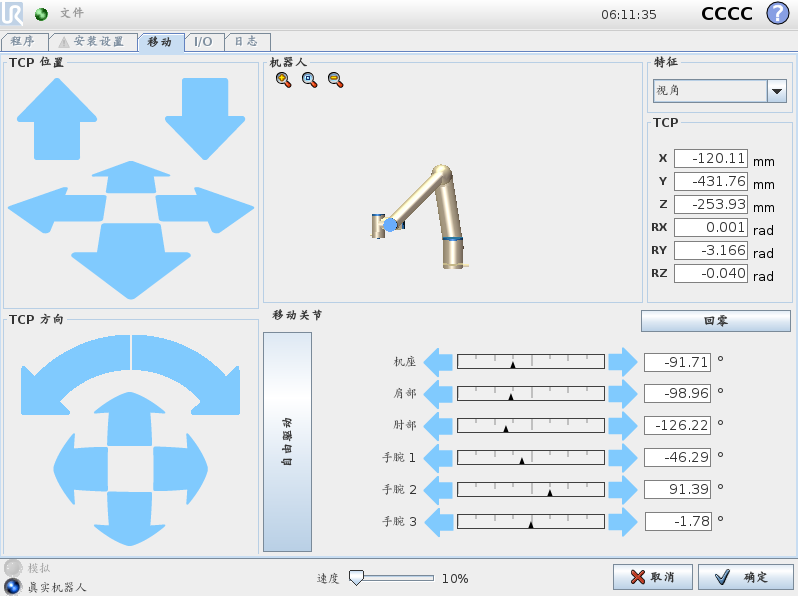Screen dimensions: 798x596
Task: Toggle the 自由驱动 freedrive button
Action: (x=287, y=442)
